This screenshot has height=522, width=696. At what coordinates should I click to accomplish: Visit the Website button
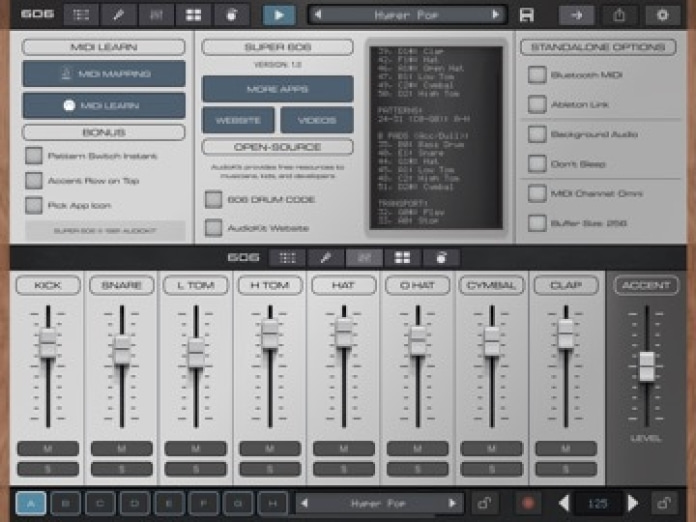pyautogui.click(x=238, y=120)
